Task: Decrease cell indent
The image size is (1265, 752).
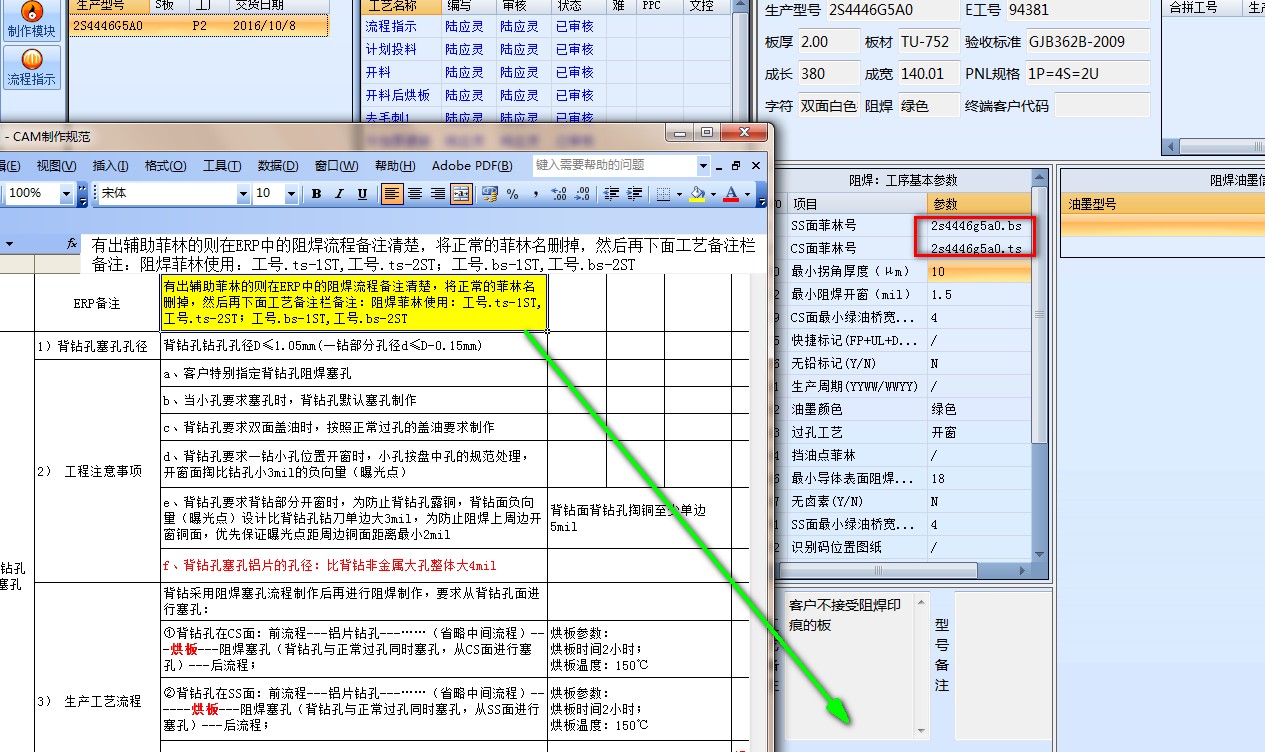Action: pyautogui.click(x=611, y=194)
